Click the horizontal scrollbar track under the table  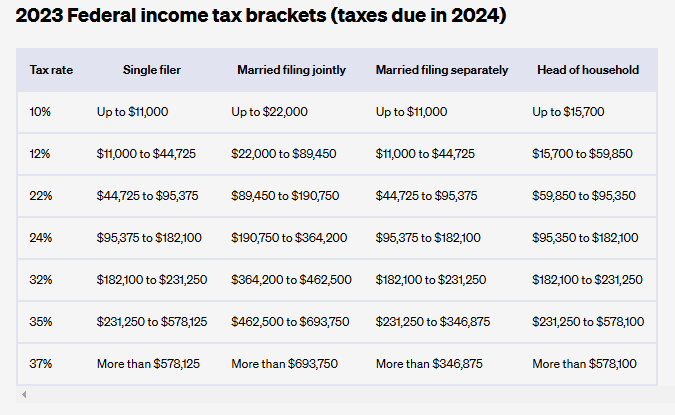[340, 395]
